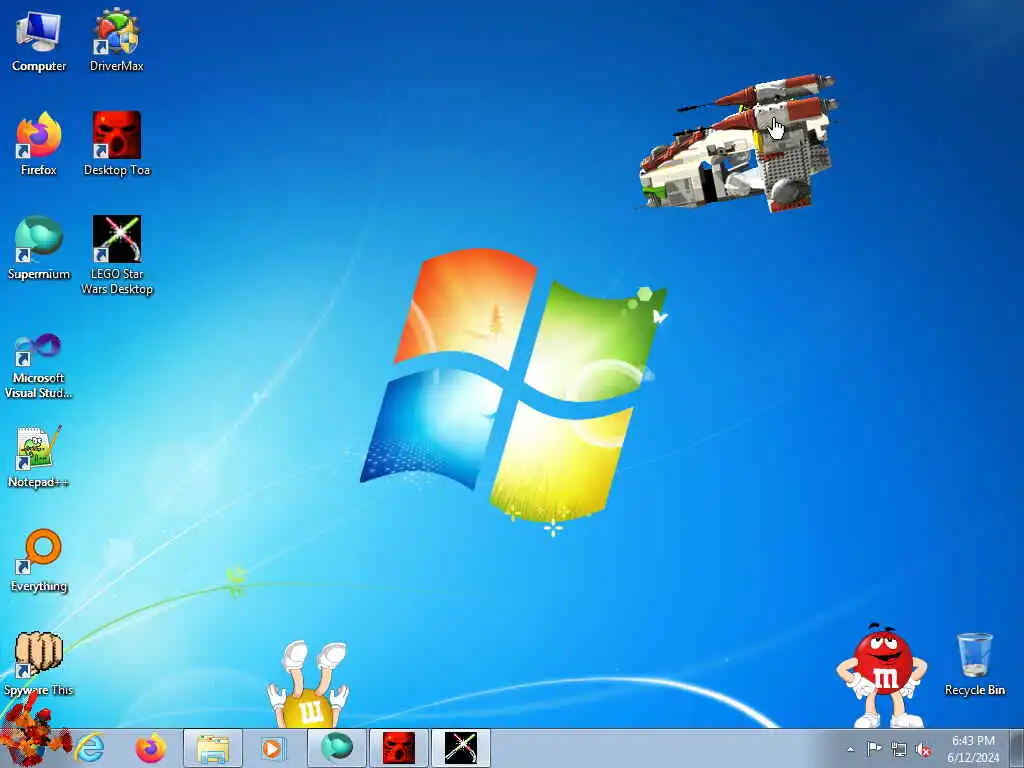
Task: Open the Computer desktop icon
Action: pos(39,41)
